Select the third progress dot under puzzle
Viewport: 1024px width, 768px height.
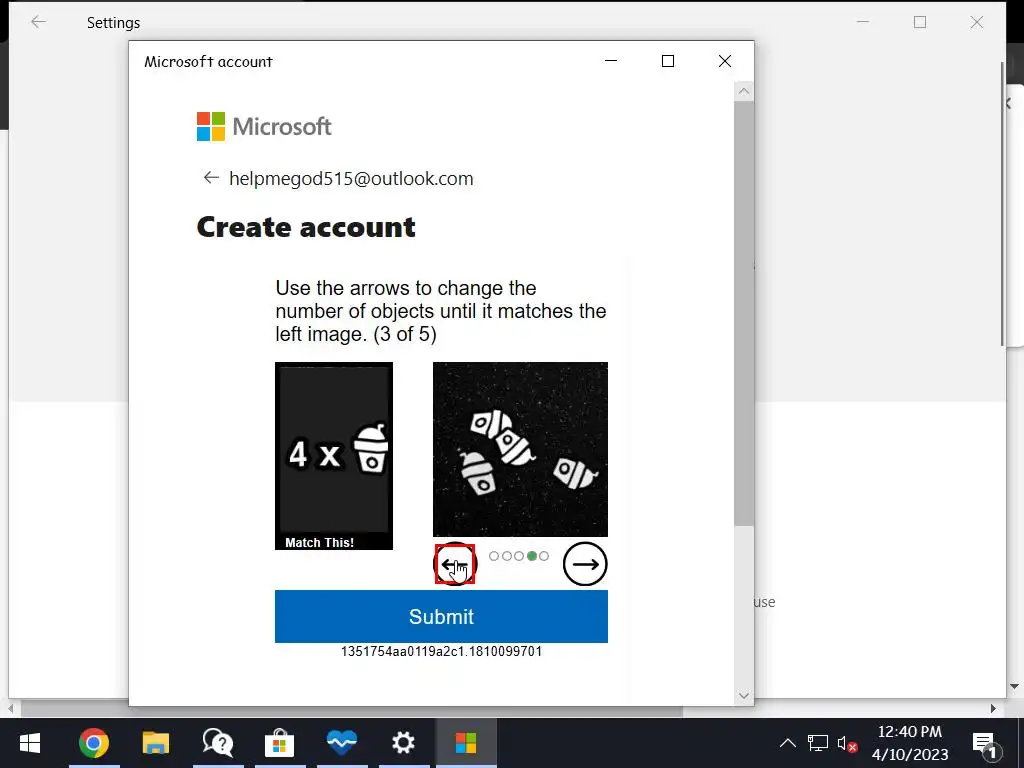pyautogui.click(x=519, y=556)
